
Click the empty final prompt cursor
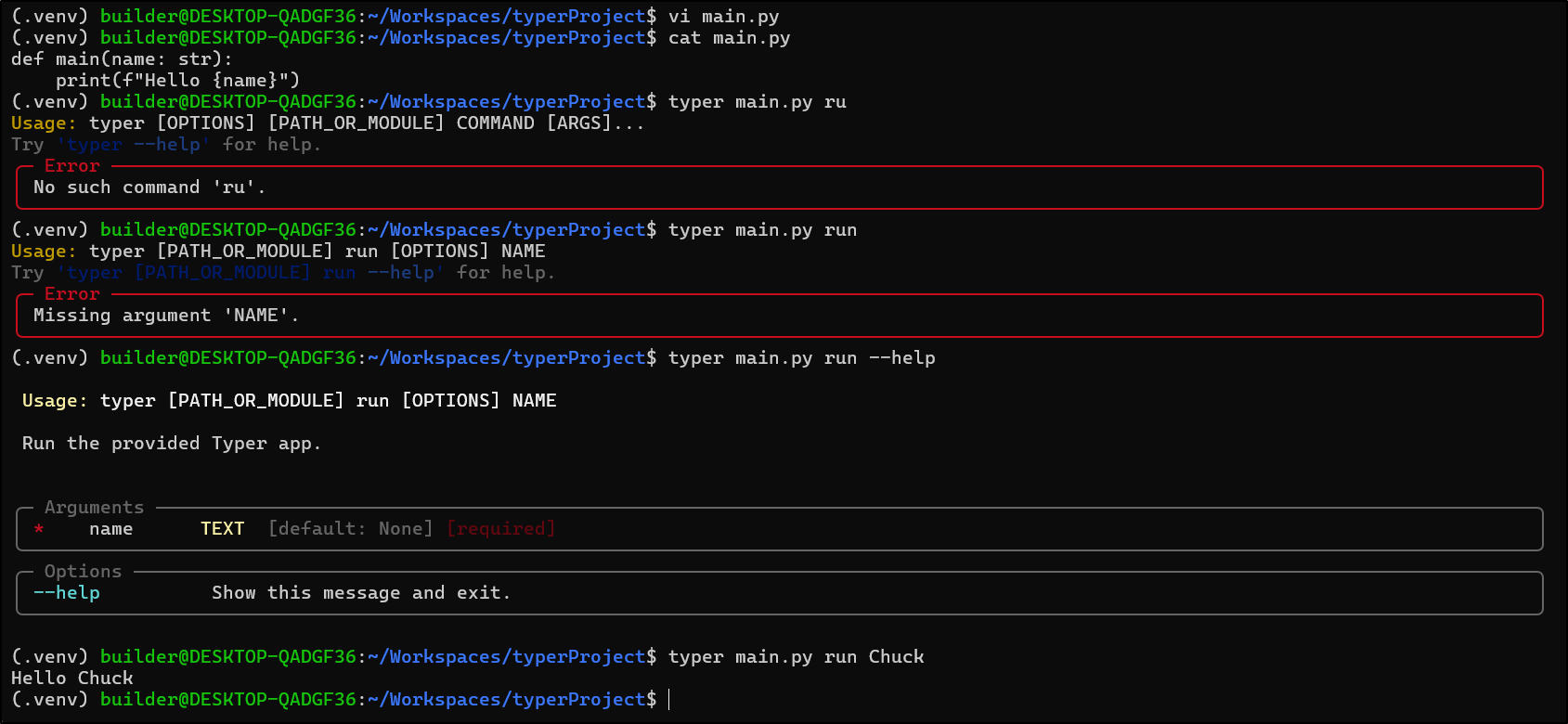[669, 700]
